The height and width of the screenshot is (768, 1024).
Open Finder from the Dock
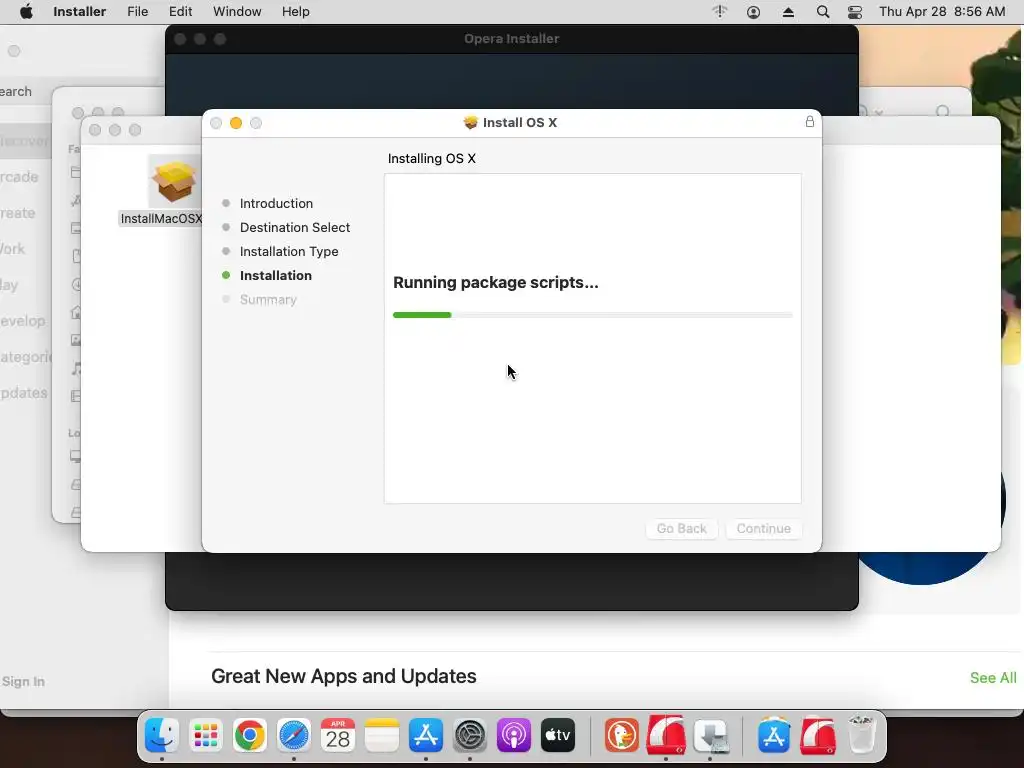tap(161, 735)
